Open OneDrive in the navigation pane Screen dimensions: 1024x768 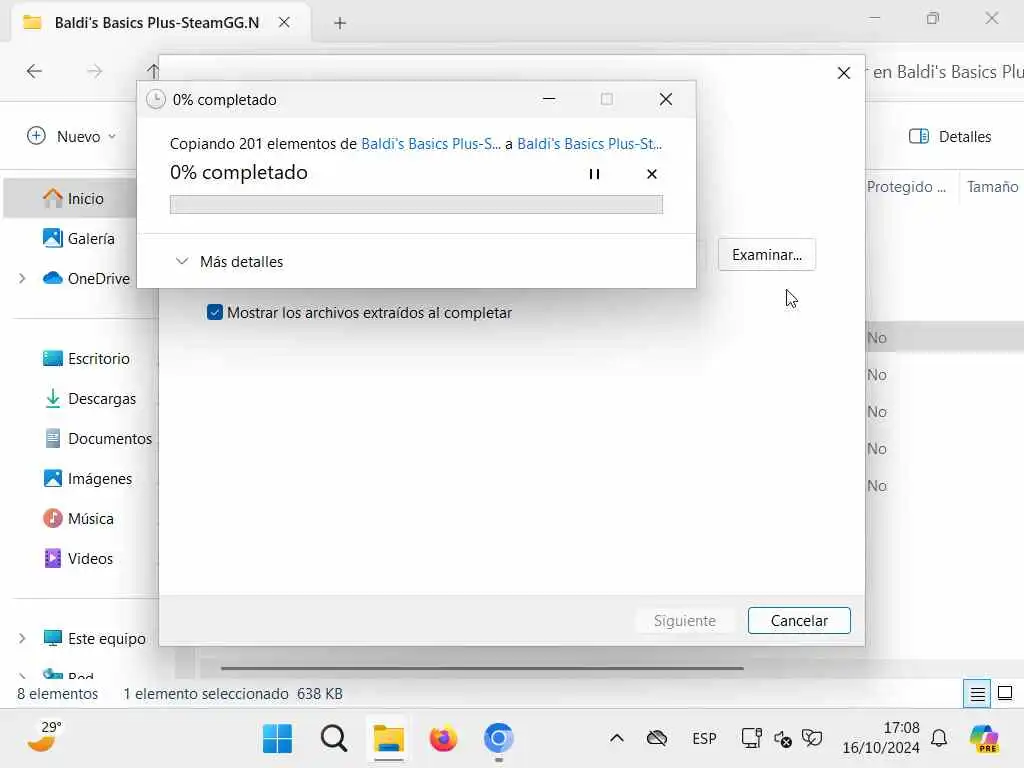point(86,278)
